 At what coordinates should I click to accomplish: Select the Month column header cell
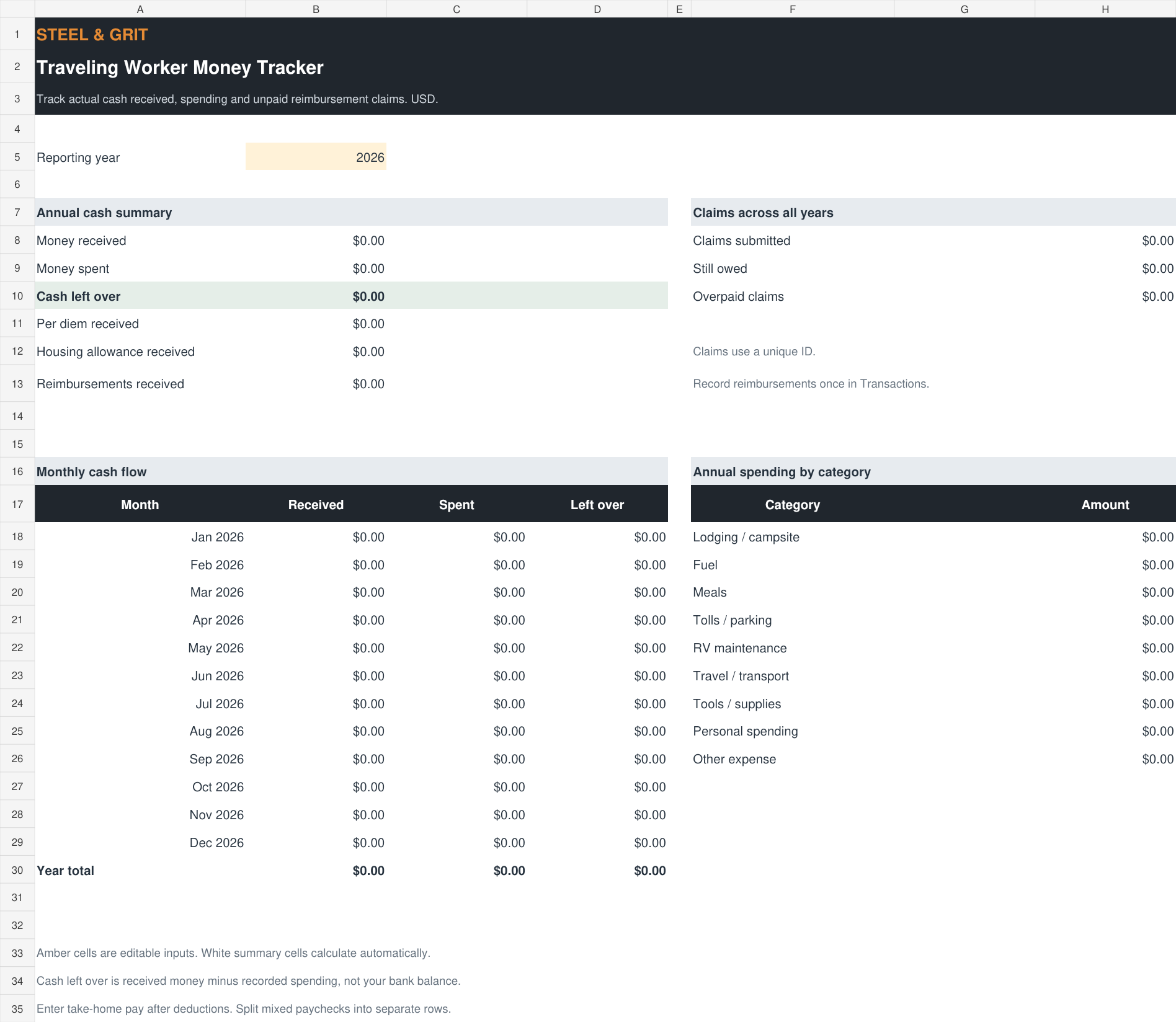pos(140,504)
